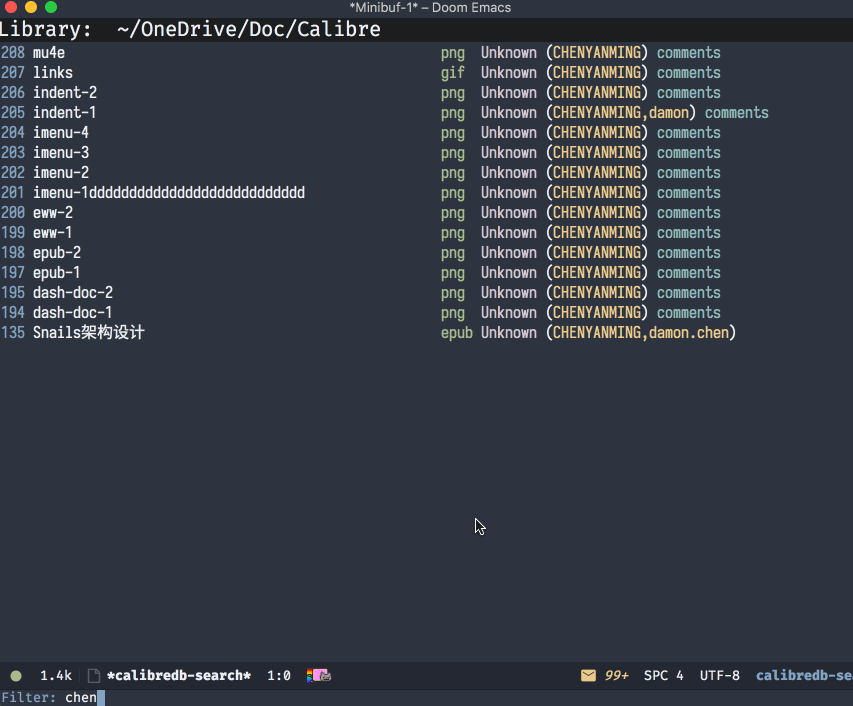Click the gif format tag on links entry

tap(452, 72)
